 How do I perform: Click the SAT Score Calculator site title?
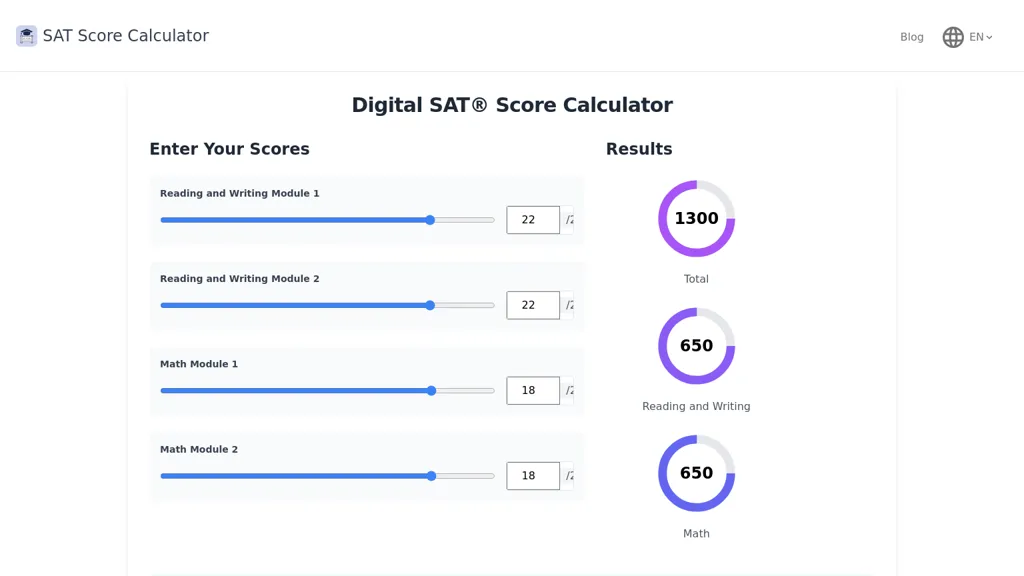[125, 36]
